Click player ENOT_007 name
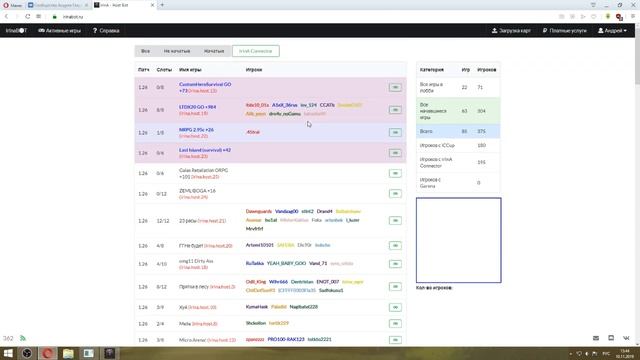The image size is (640, 360). (x=328, y=282)
